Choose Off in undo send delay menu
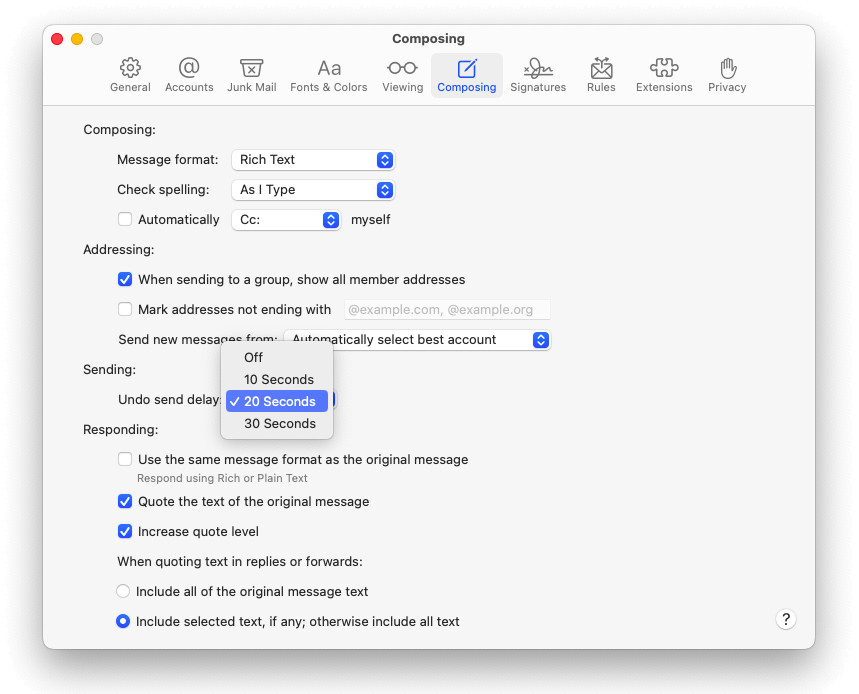Image resolution: width=859 pixels, height=694 pixels. 277,357
